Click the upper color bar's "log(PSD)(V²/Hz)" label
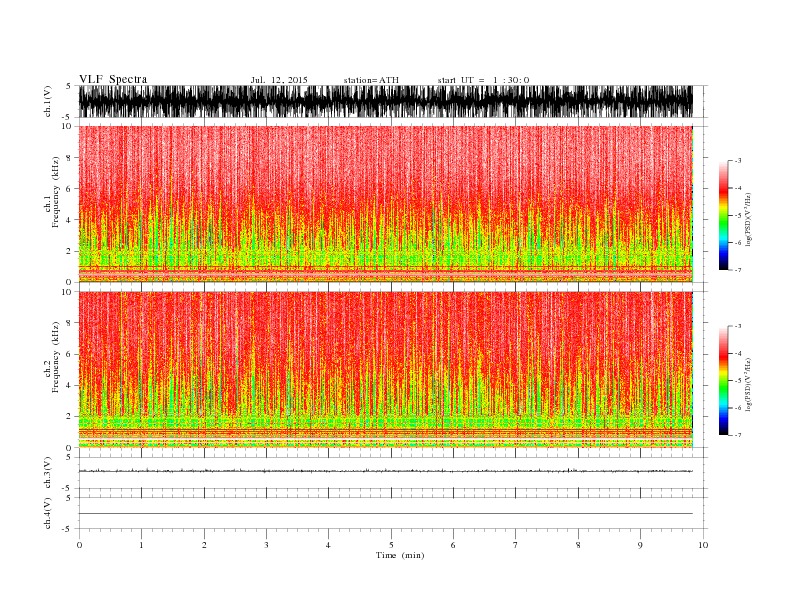Screen dimensions: 792x612 tap(749, 219)
